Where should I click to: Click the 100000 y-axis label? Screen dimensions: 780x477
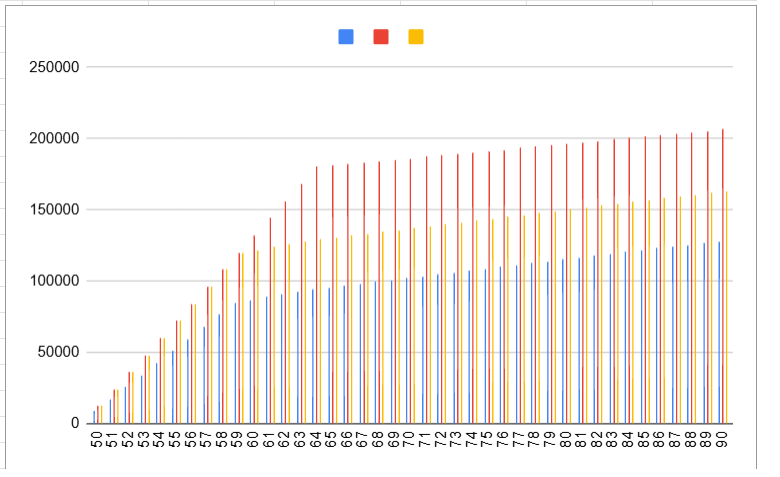(x=53, y=281)
